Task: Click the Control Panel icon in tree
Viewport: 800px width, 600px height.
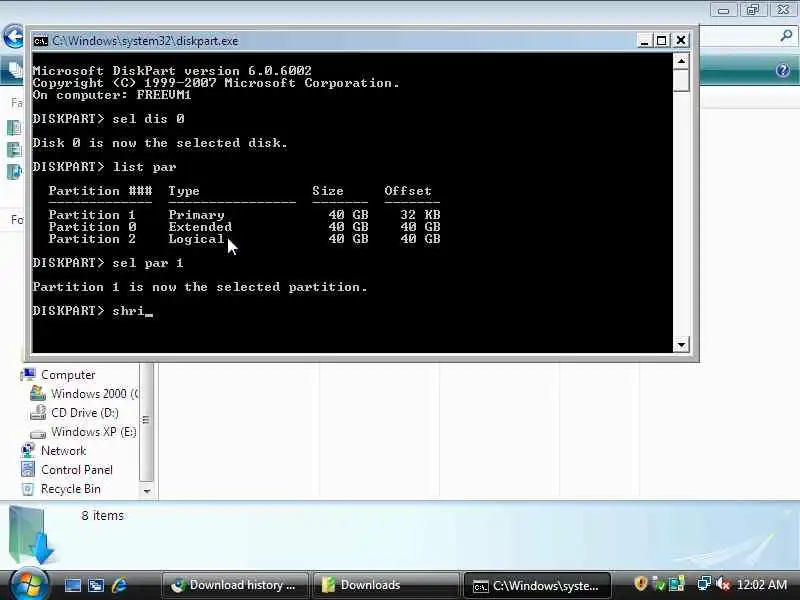Action: [28, 469]
